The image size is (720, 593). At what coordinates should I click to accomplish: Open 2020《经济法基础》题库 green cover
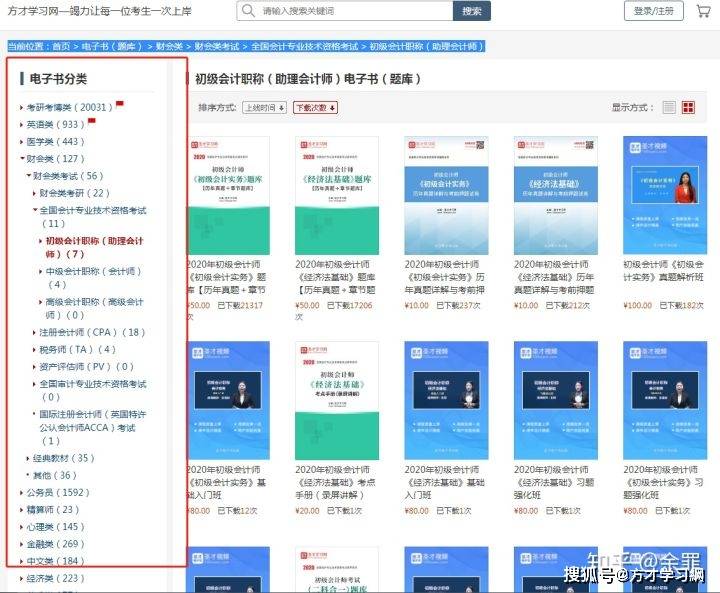click(337, 195)
